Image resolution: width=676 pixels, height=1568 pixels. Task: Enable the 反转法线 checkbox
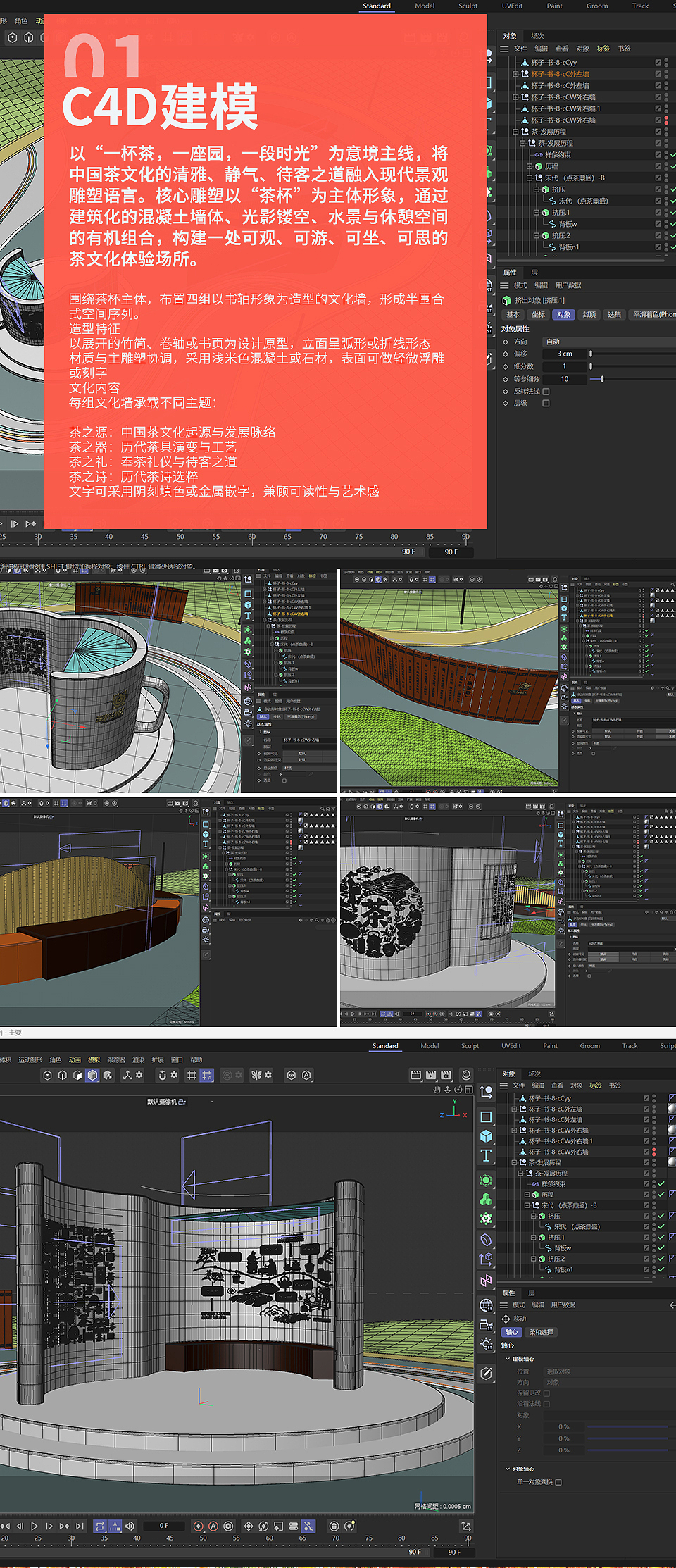(x=546, y=391)
